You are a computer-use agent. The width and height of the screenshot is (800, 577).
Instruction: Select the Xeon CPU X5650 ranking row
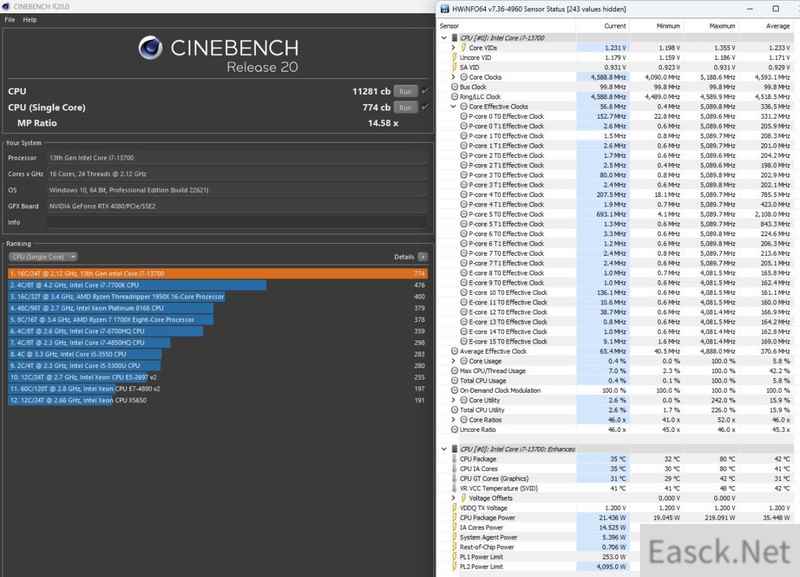click(218, 400)
